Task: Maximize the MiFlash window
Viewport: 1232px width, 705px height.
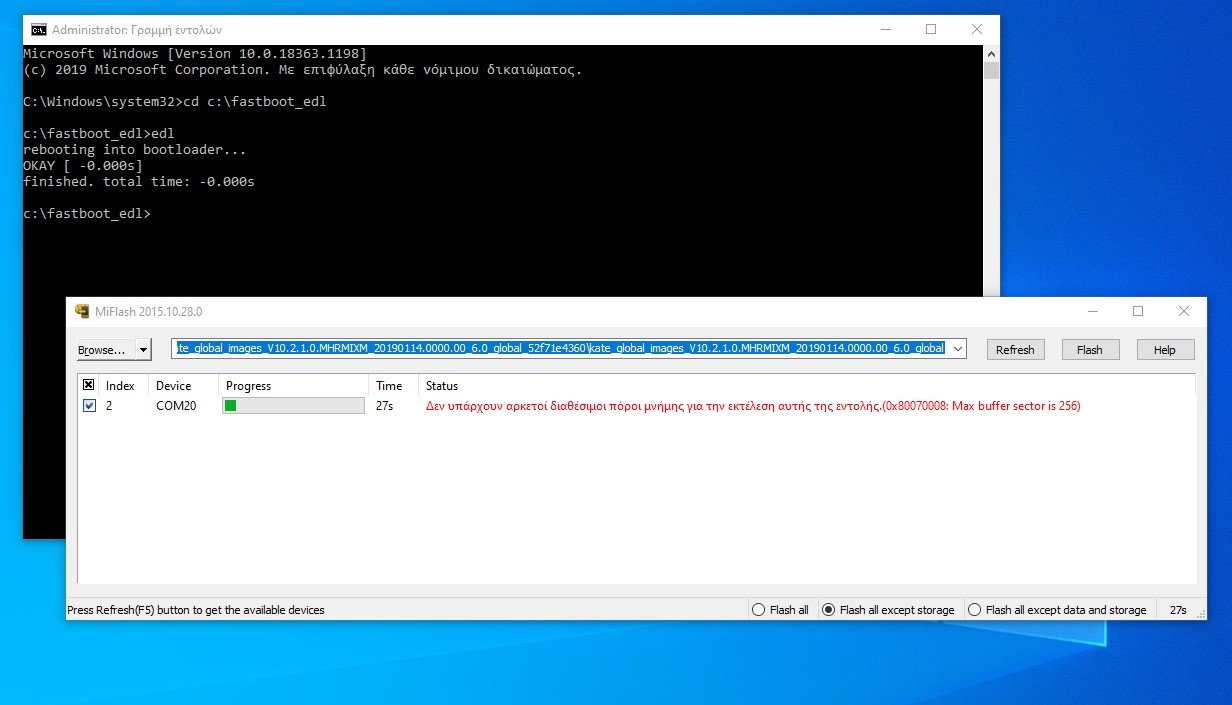Action: coord(1138,311)
